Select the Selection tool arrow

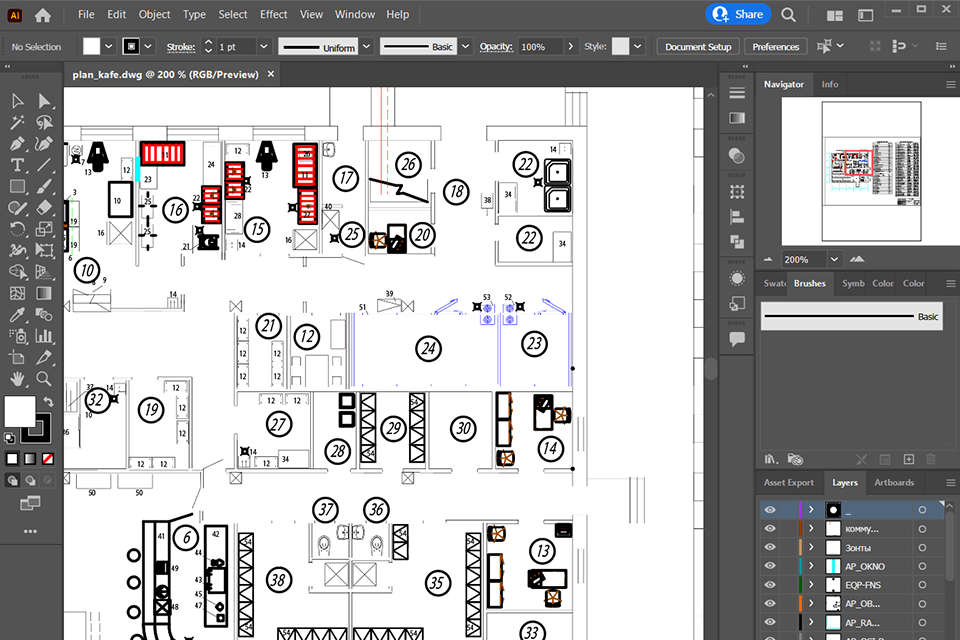(x=17, y=101)
